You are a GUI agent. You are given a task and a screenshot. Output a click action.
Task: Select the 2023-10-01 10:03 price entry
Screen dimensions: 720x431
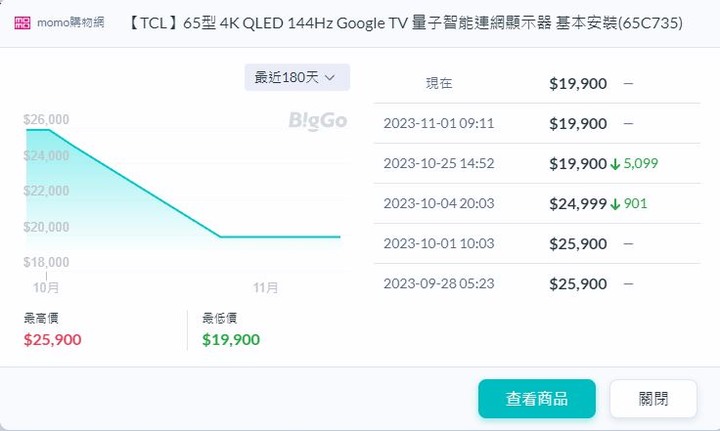point(537,243)
